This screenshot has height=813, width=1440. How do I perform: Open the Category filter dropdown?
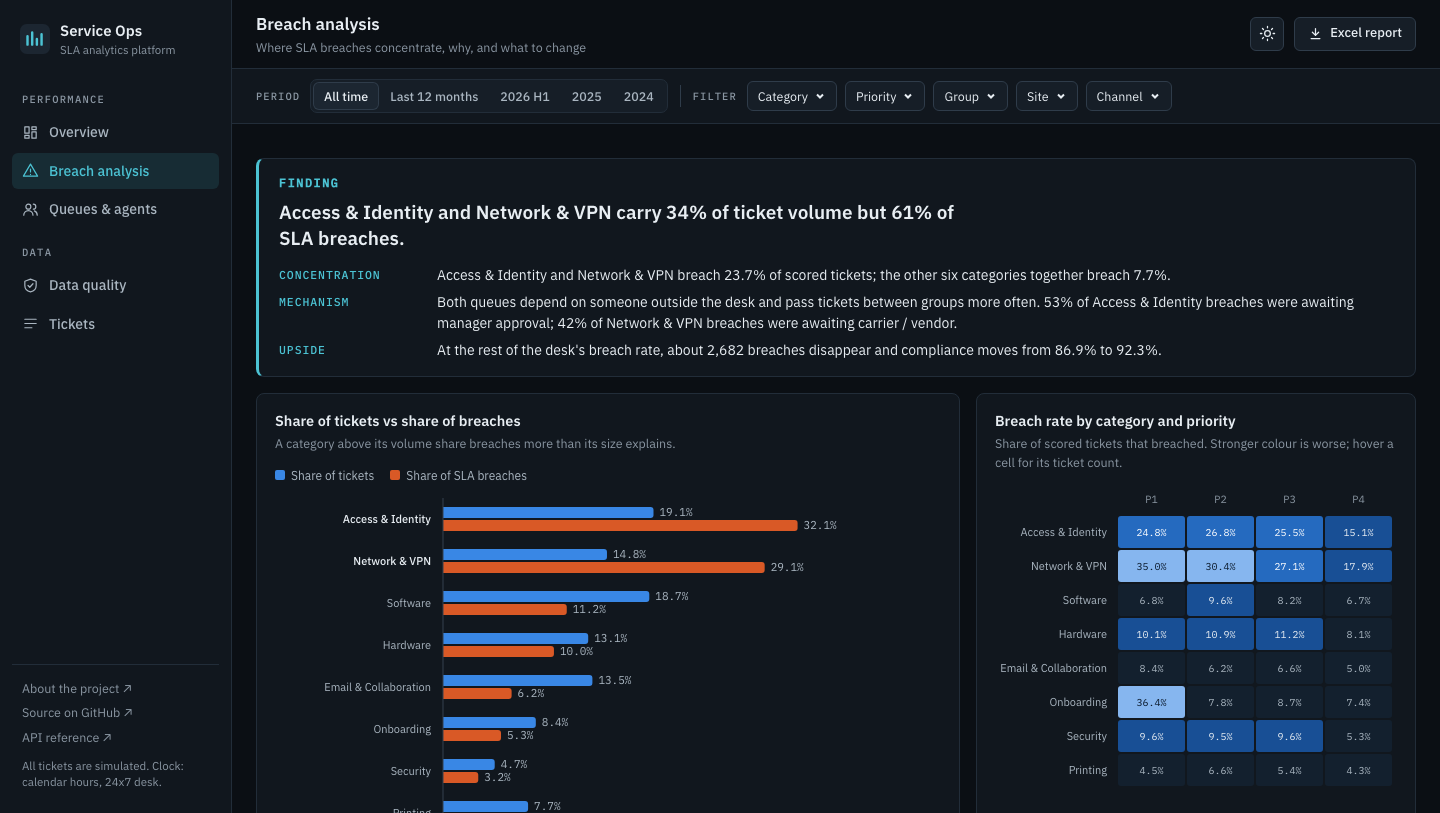pyautogui.click(x=791, y=96)
